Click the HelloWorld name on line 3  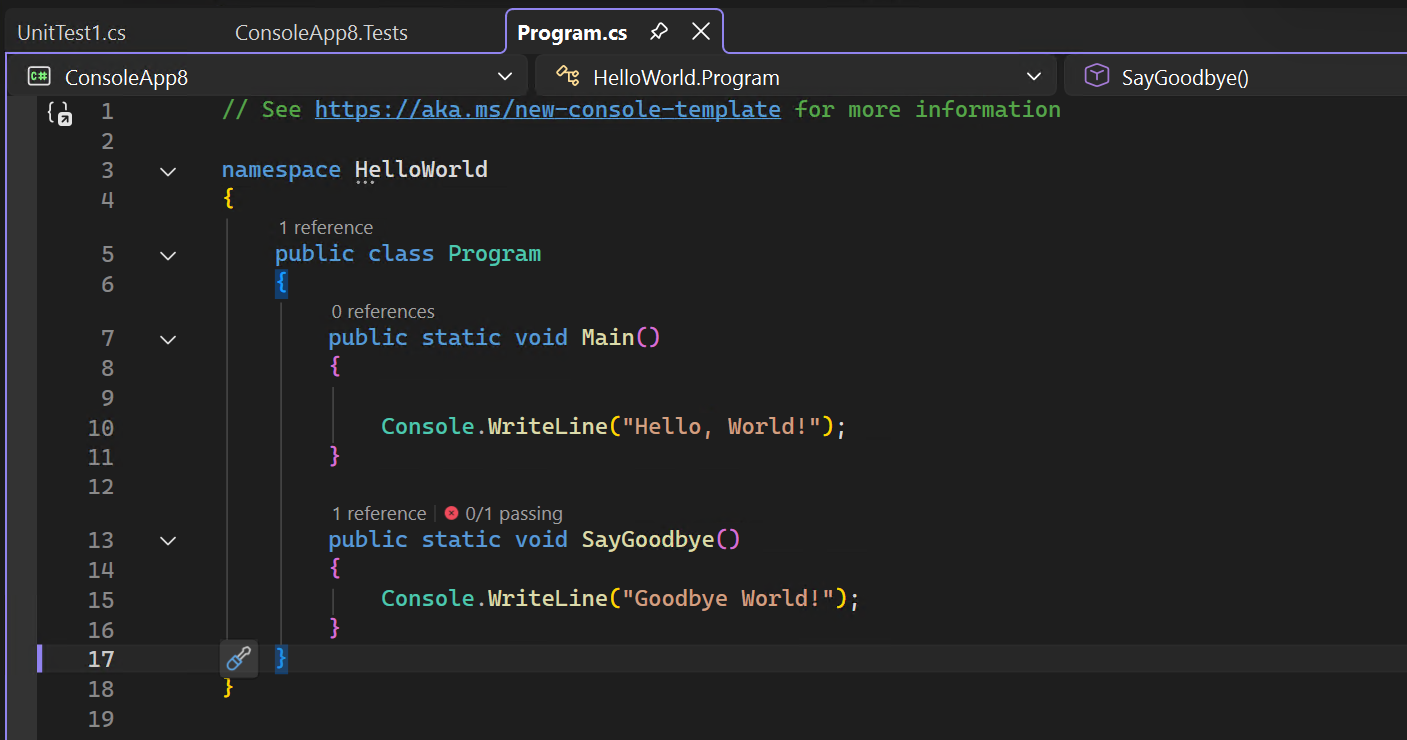(x=421, y=169)
